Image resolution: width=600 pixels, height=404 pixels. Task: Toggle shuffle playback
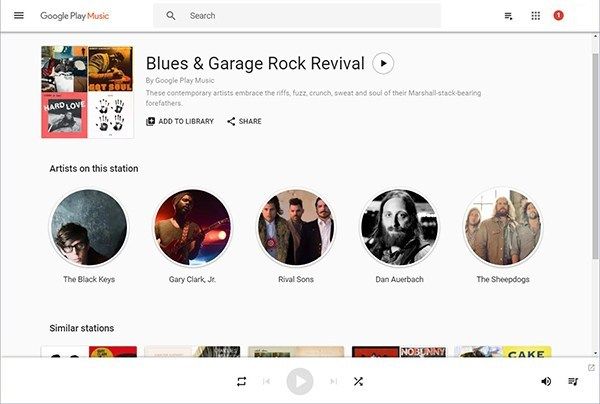click(358, 381)
